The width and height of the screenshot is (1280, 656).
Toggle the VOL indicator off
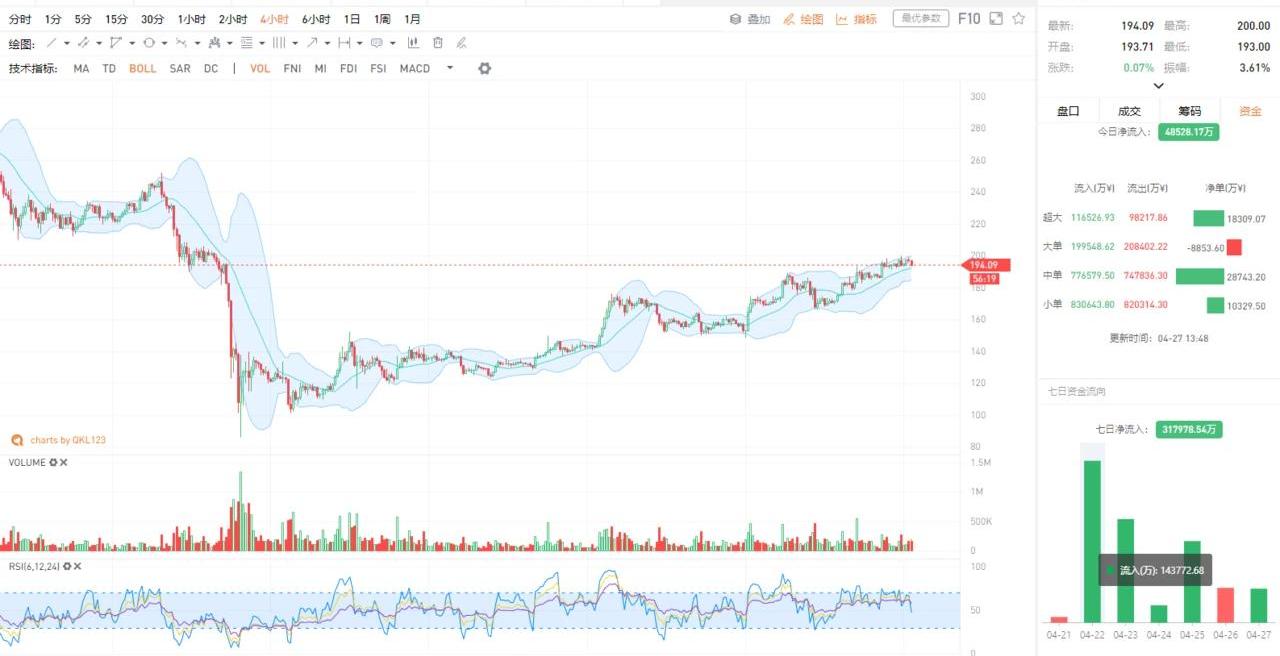pyautogui.click(x=260, y=68)
